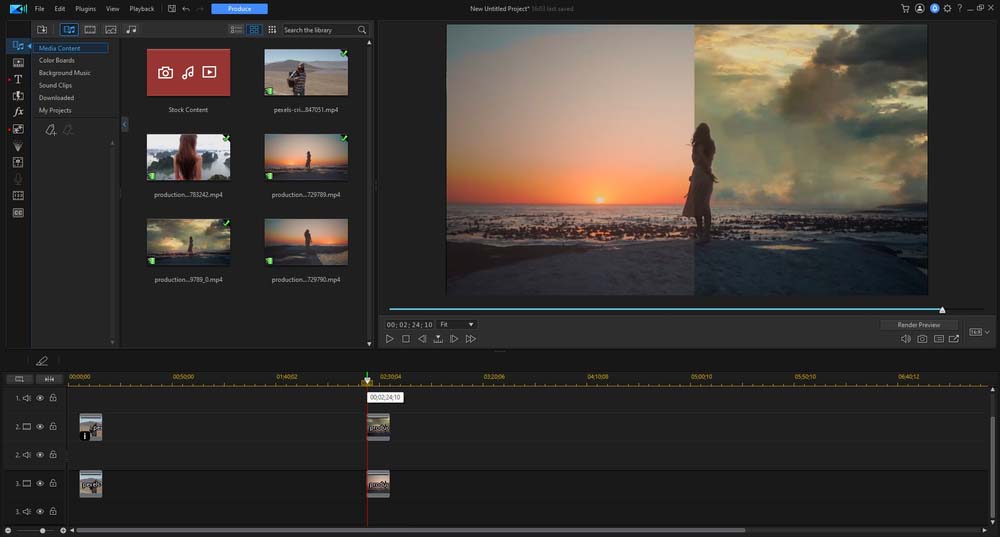
Task: Click the save project icon in menu bar
Action: click(x=172, y=9)
